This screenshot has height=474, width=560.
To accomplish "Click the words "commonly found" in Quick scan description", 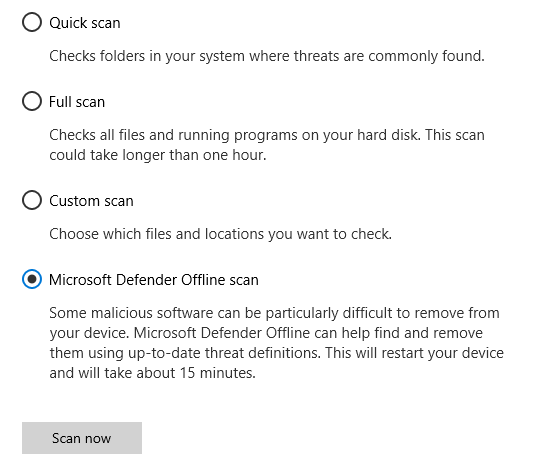I will (426, 56).
